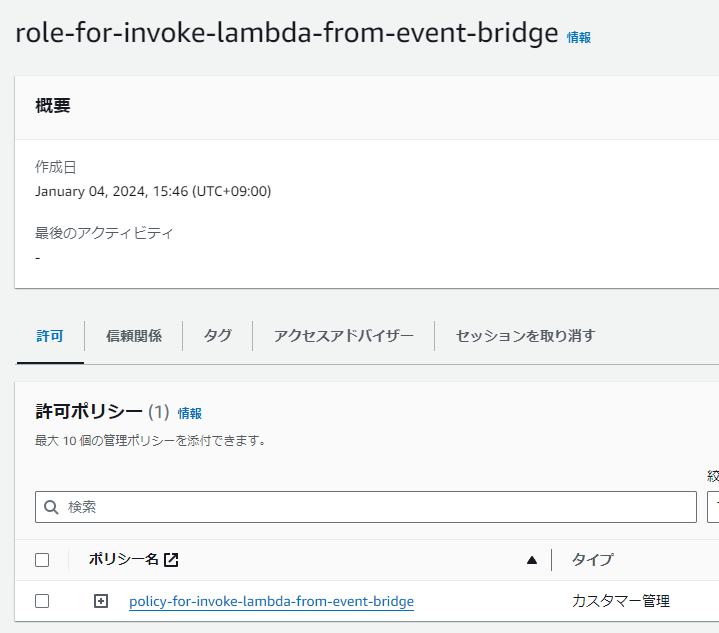
Task: Sort by policy name with the ascending arrow
Action: [532, 560]
